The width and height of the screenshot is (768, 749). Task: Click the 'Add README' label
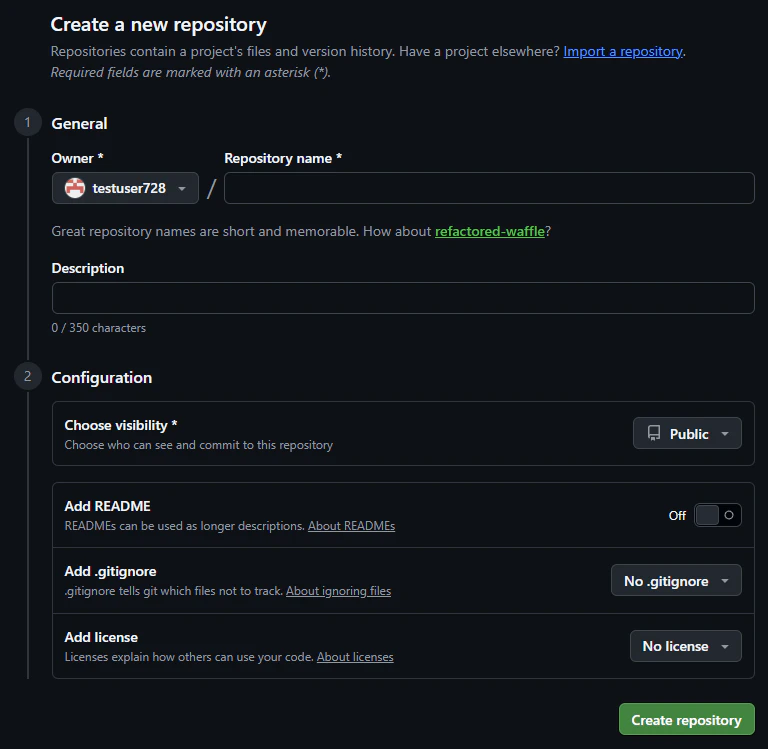click(107, 507)
